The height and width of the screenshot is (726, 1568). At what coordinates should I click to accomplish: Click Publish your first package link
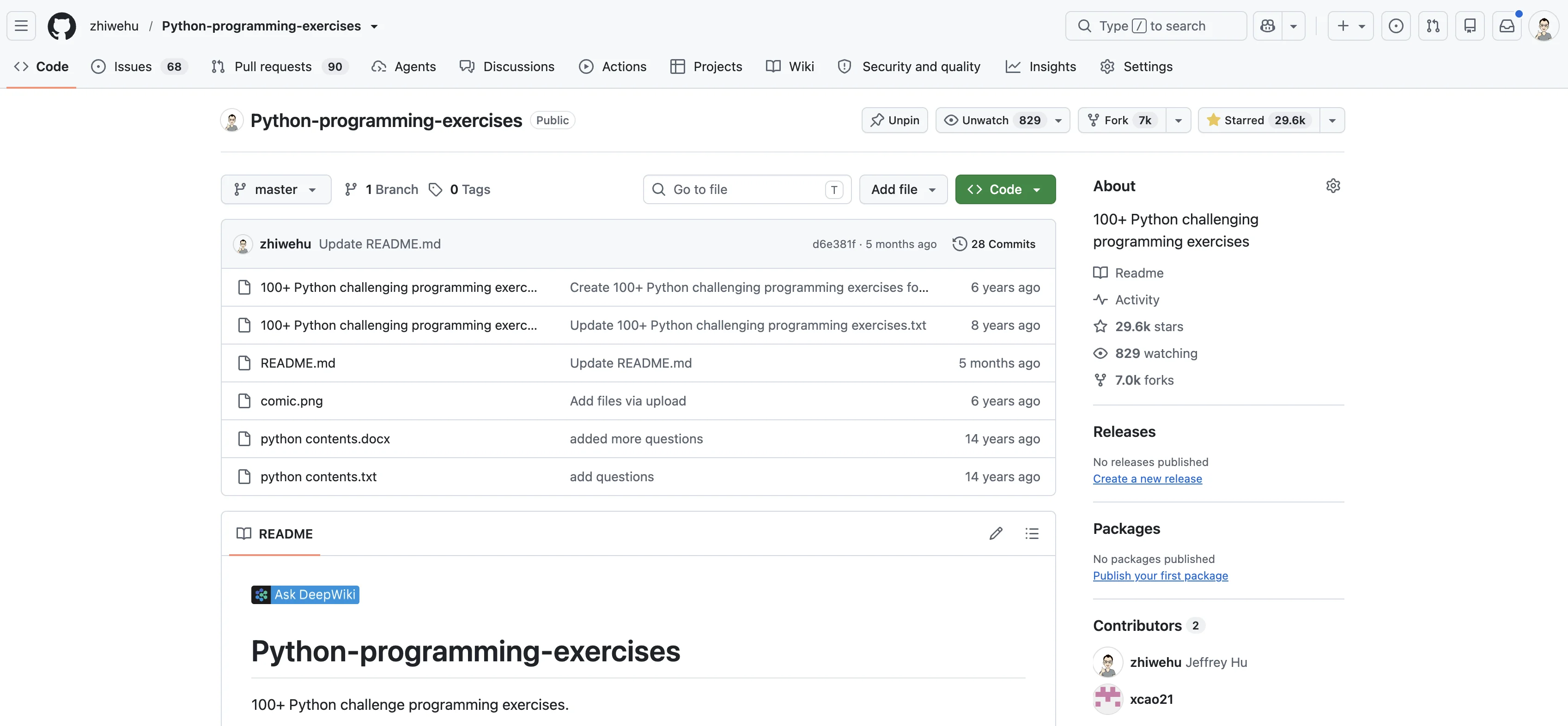coord(1160,576)
